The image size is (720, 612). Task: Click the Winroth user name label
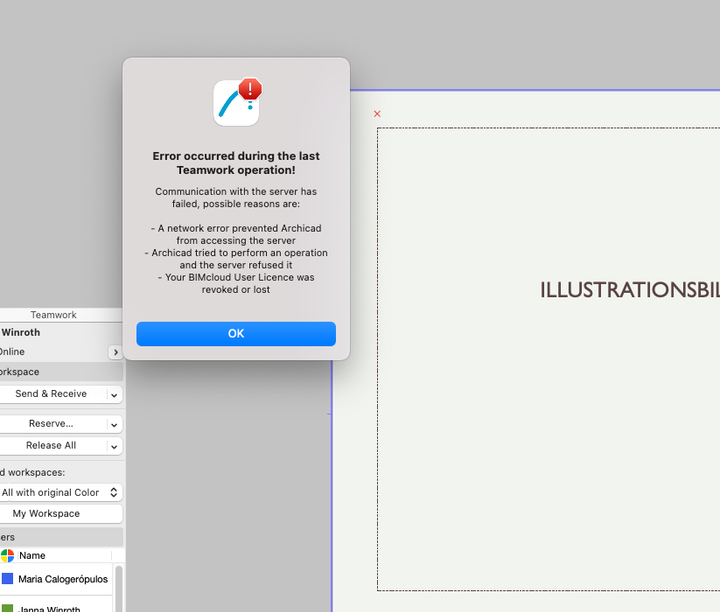point(21,332)
